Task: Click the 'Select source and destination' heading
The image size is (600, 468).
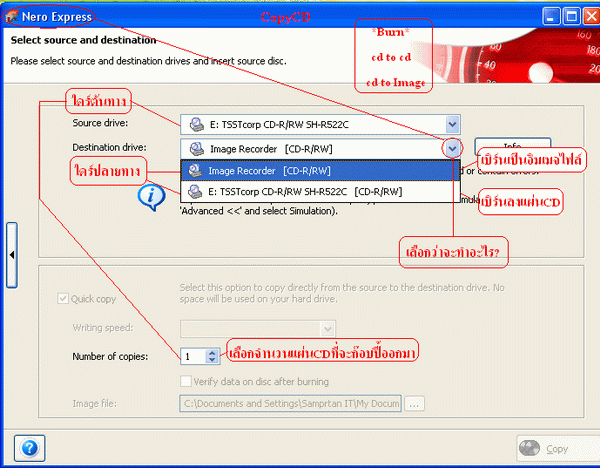Action: 83,40
